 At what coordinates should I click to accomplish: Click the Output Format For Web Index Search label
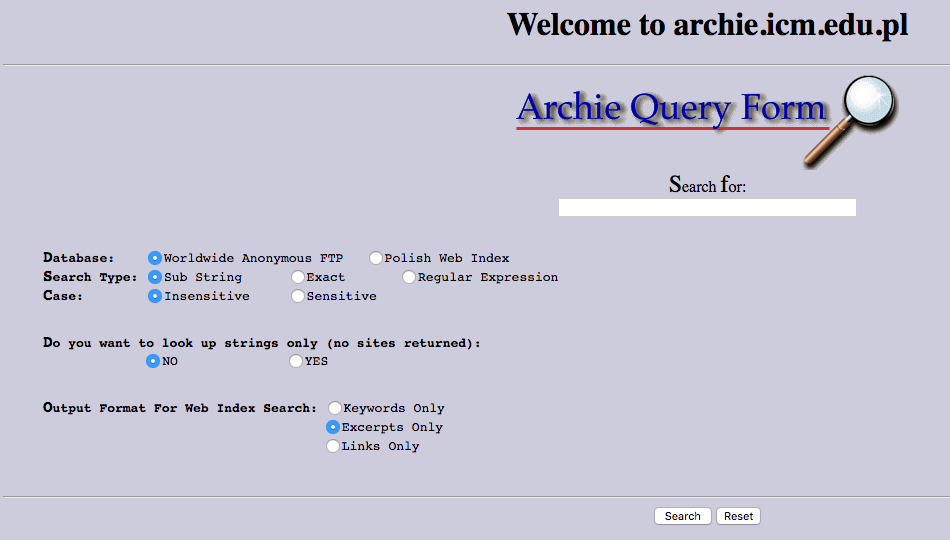coord(179,408)
